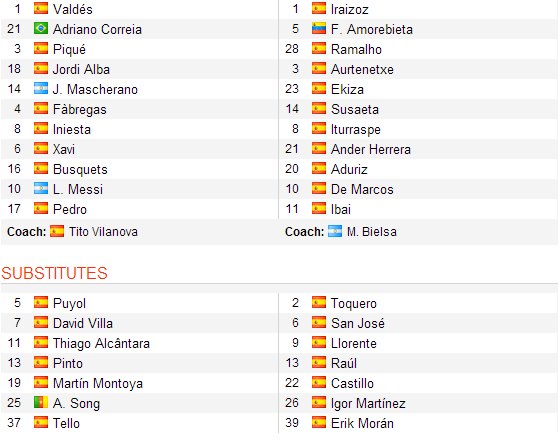Click the Cameroon flag next to A. Song
The width and height of the screenshot is (559, 446).
[41, 403]
